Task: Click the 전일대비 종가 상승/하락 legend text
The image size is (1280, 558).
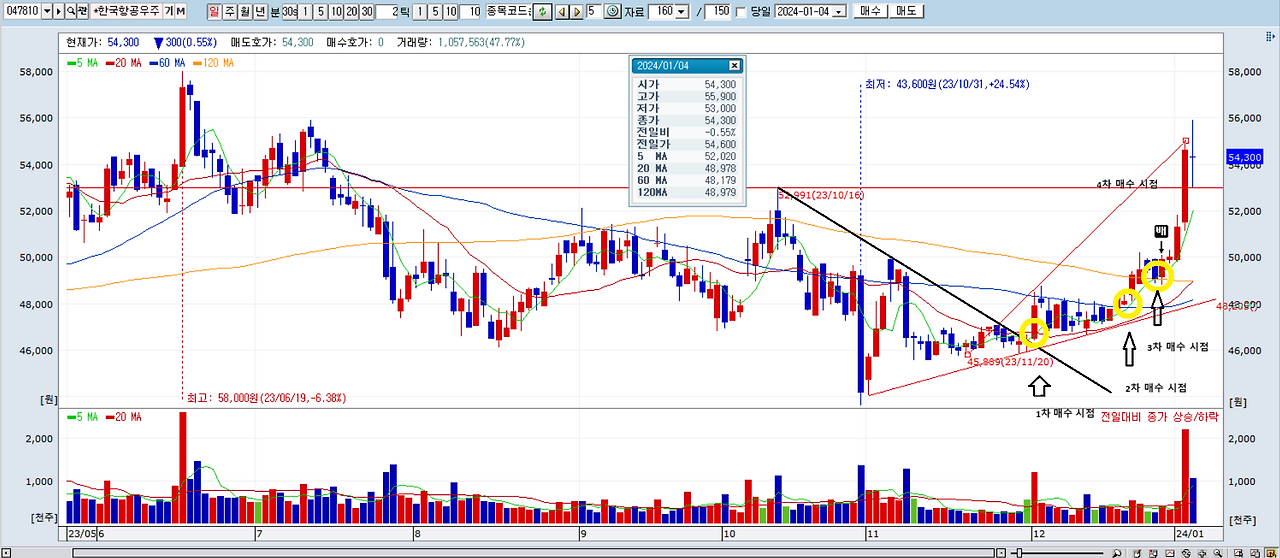Action: click(x=1160, y=416)
